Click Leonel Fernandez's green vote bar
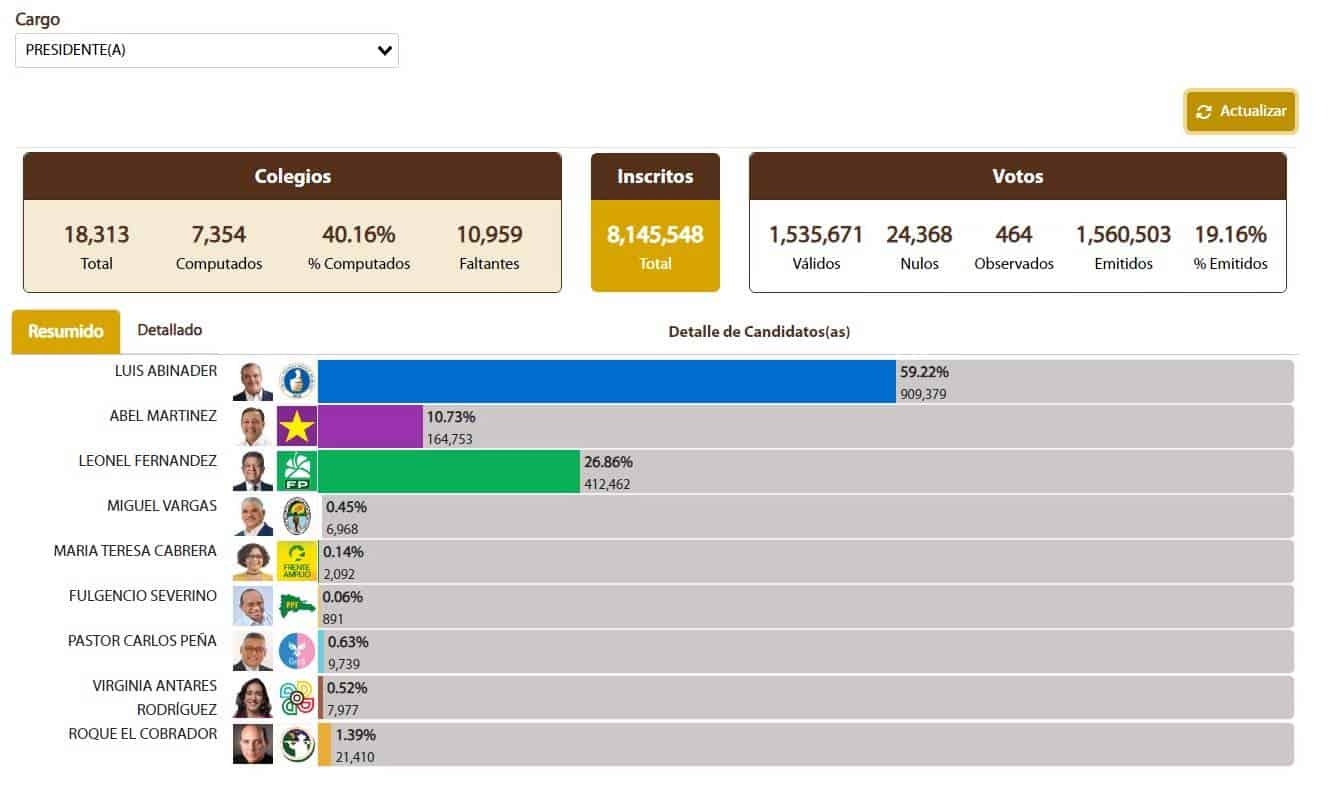1331x786 pixels. (448, 471)
